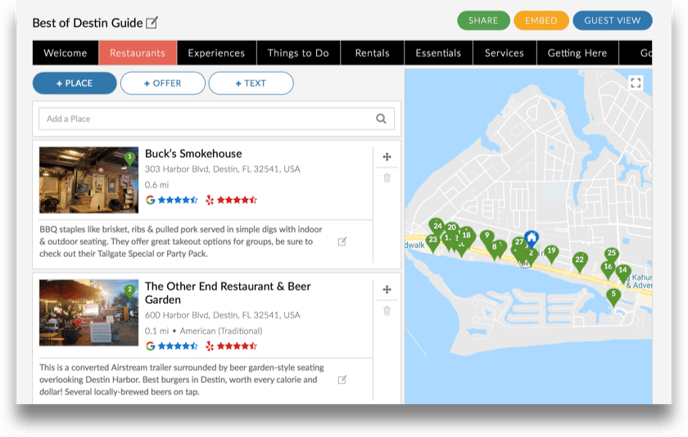Image resolution: width=688 pixels, height=437 pixels.
Task: Click Google star rating for Buck's Smokehouse
Action: click(x=178, y=200)
